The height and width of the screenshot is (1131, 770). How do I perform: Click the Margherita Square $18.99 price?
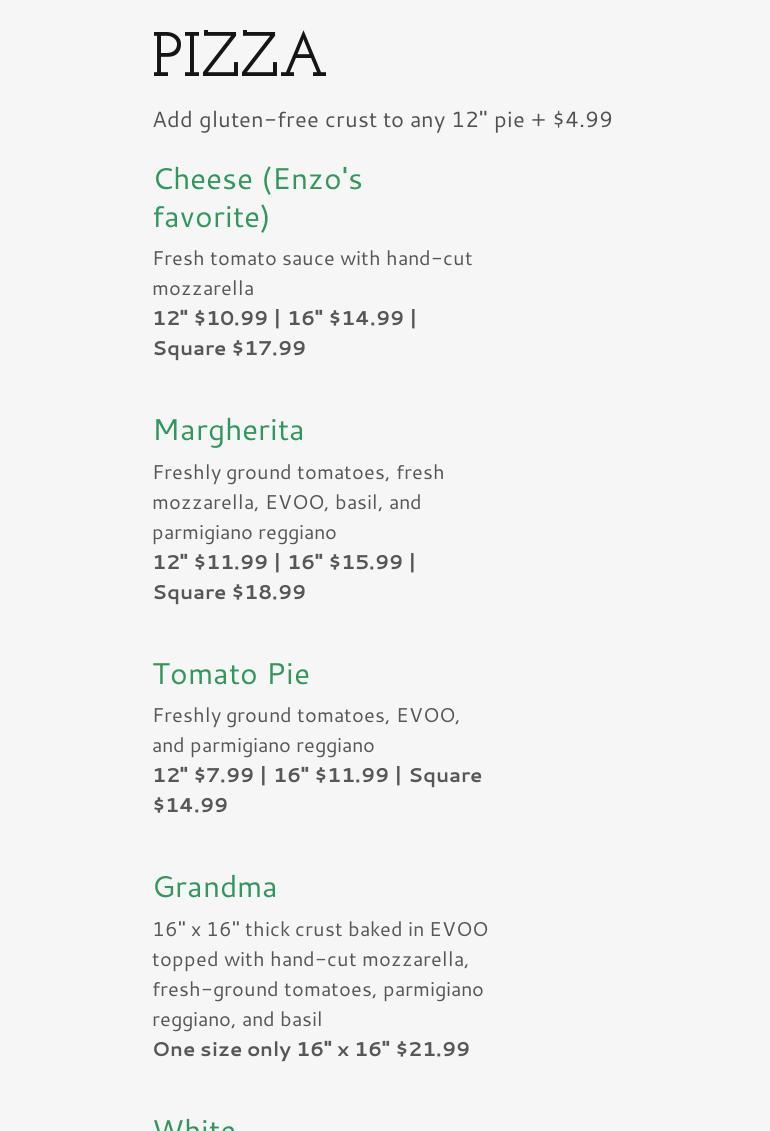click(x=229, y=592)
